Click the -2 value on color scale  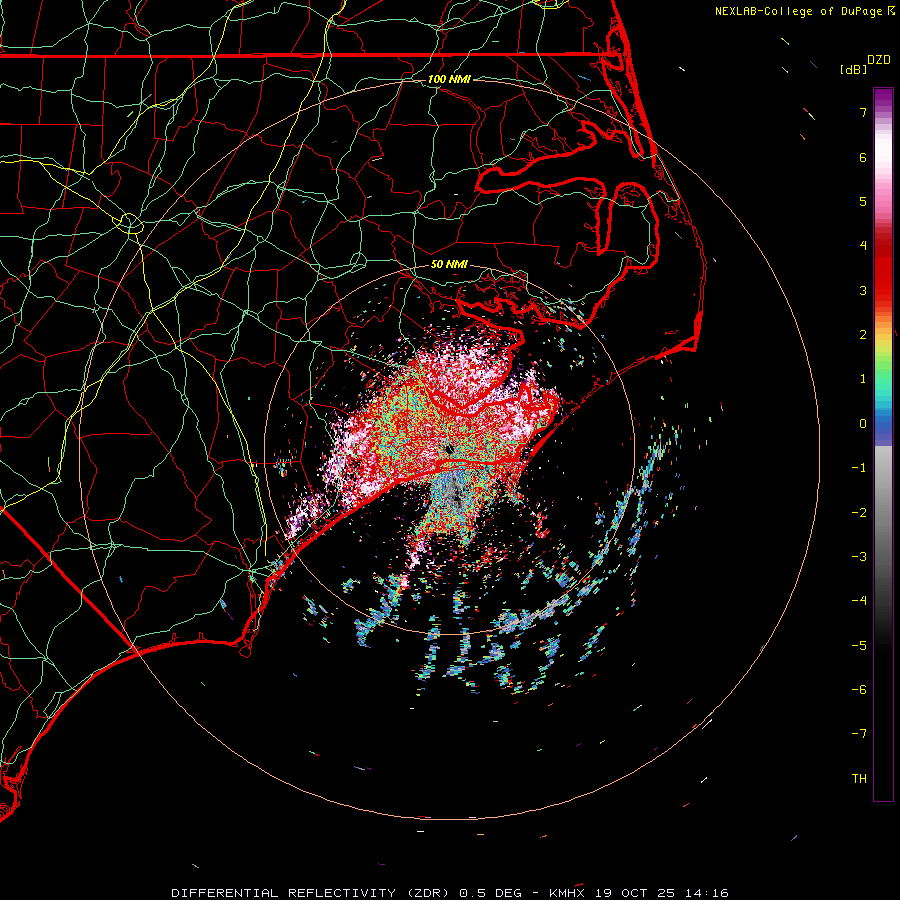click(859, 513)
